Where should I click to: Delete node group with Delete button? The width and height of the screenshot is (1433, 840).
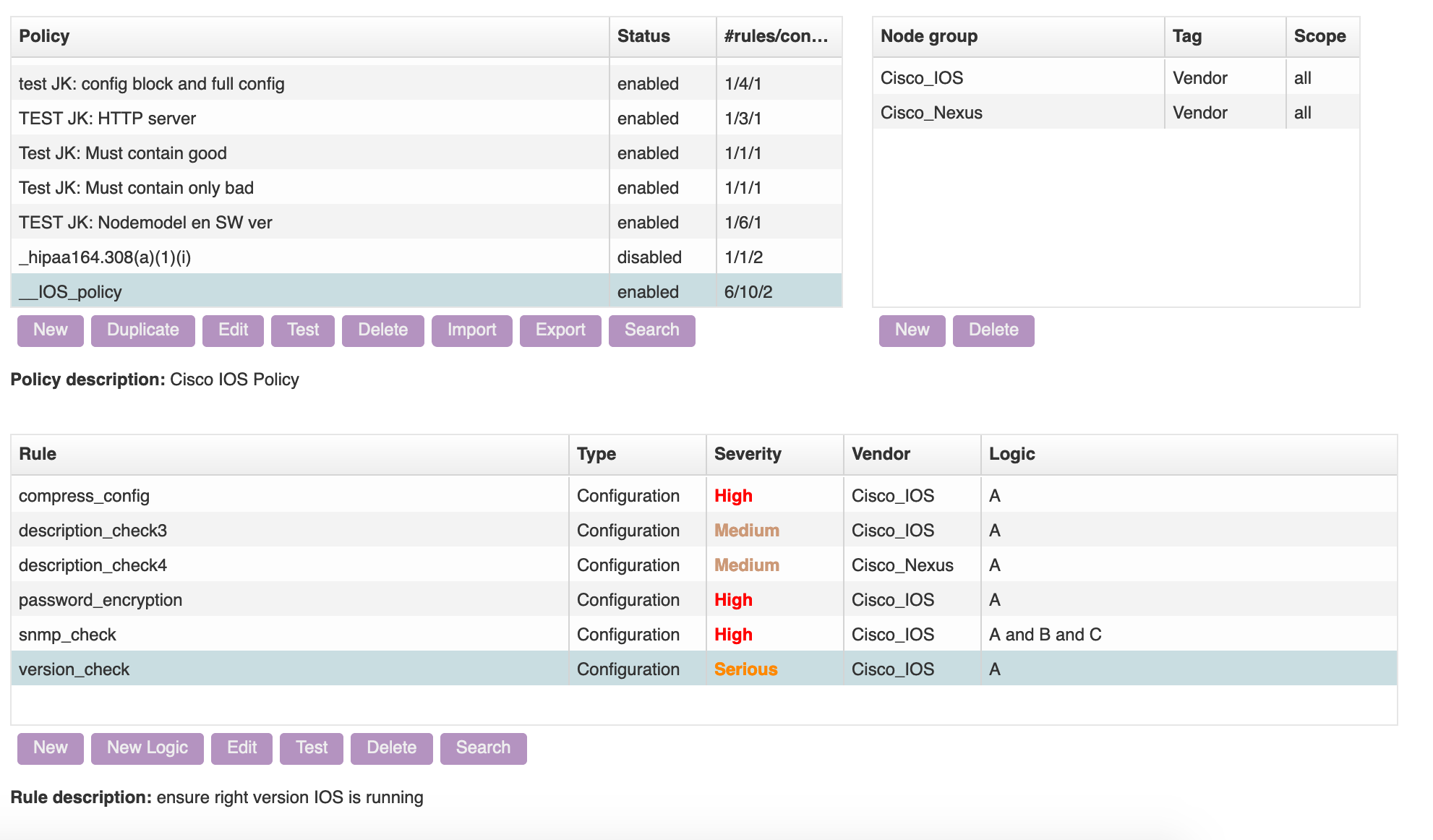click(x=993, y=330)
